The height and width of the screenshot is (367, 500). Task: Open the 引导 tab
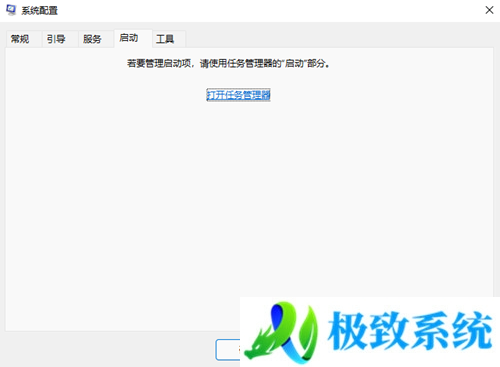59,39
